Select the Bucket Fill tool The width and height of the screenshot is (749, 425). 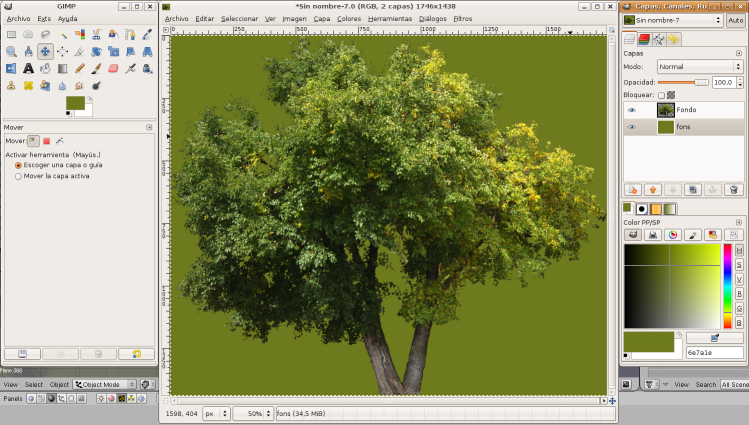point(45,69)
